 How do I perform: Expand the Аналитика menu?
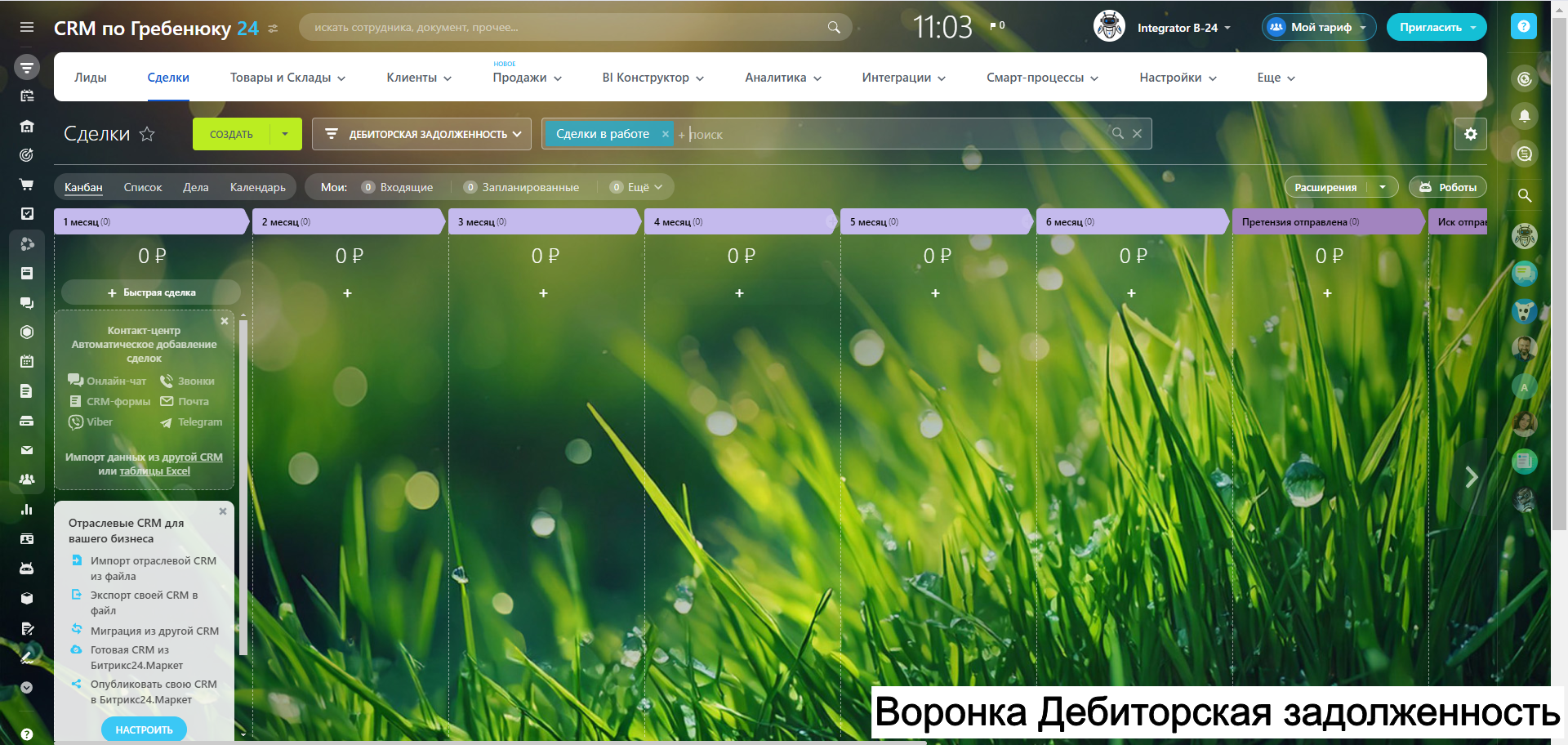[x=782, y=78]
